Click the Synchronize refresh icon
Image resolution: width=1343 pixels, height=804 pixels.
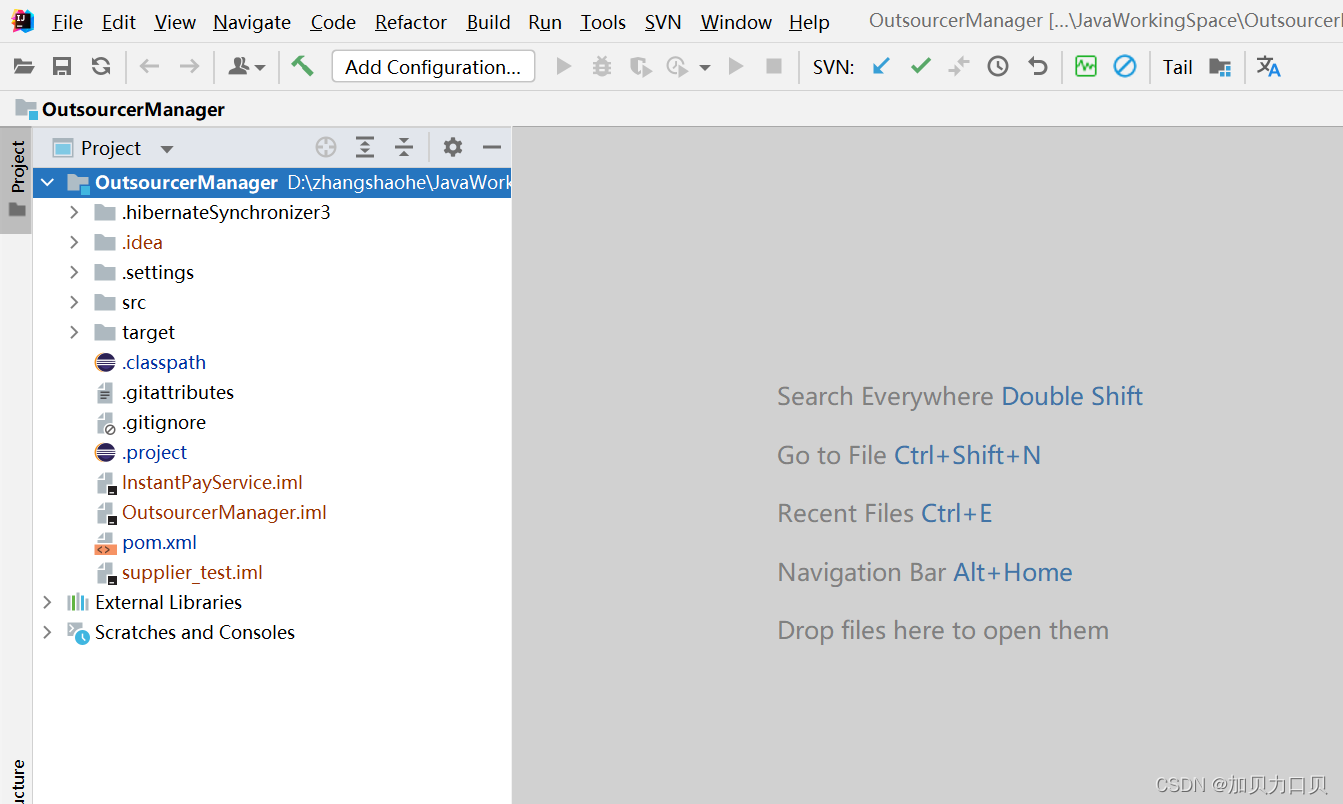pos(101,67)
